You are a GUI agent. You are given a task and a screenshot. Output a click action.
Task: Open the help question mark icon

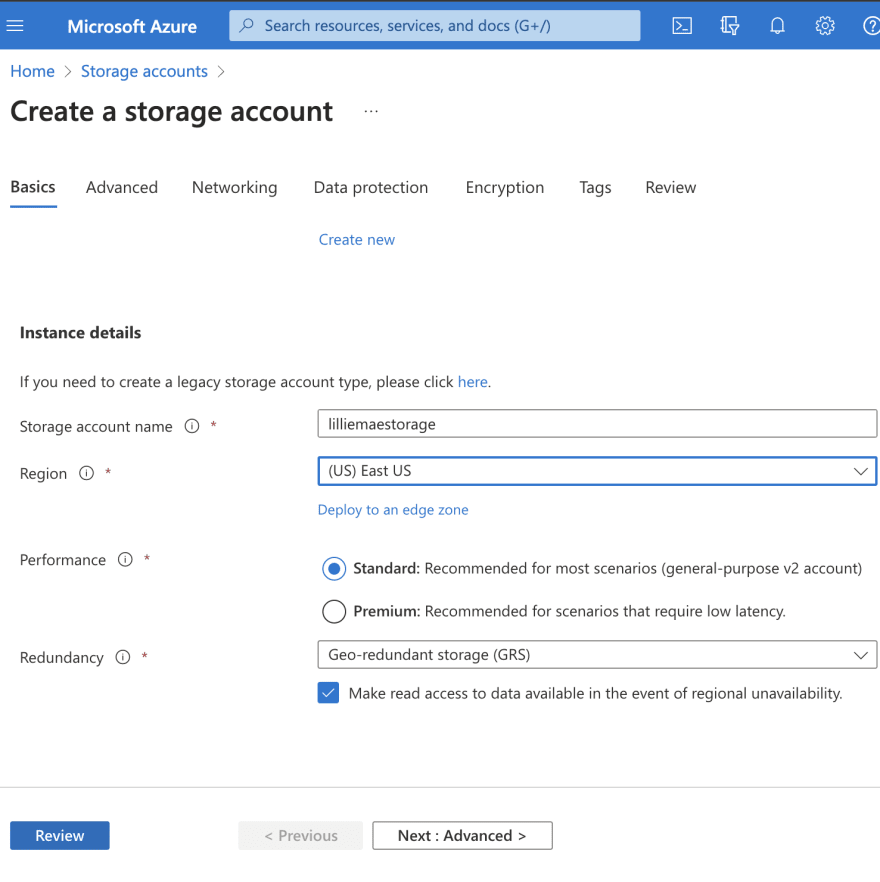[x=871, y=26]
